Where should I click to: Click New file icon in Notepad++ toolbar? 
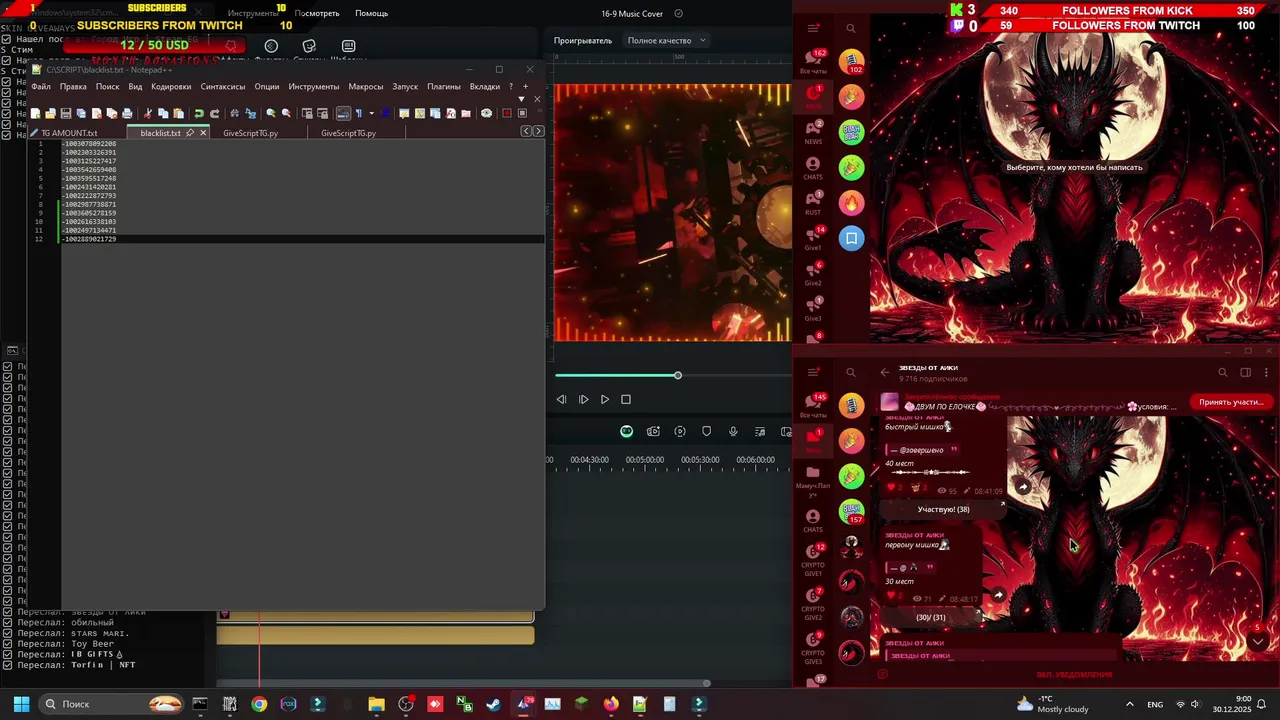(x=35, y=113)
